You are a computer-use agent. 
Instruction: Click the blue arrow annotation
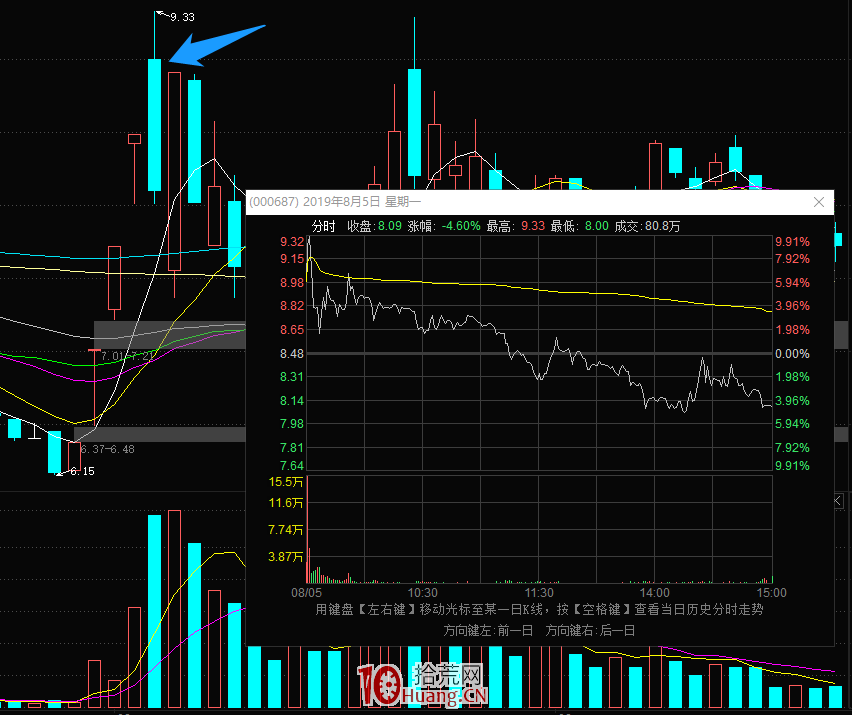tap(215, 46)
